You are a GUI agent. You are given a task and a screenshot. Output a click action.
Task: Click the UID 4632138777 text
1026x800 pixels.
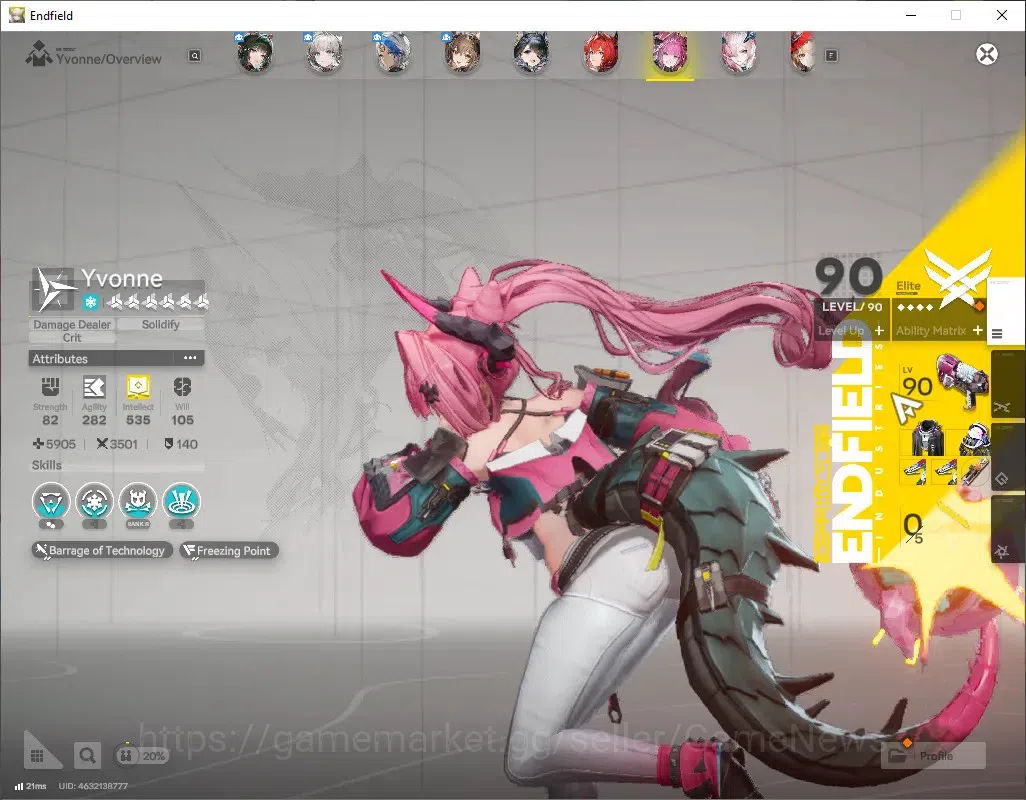[x=94, y=786]
